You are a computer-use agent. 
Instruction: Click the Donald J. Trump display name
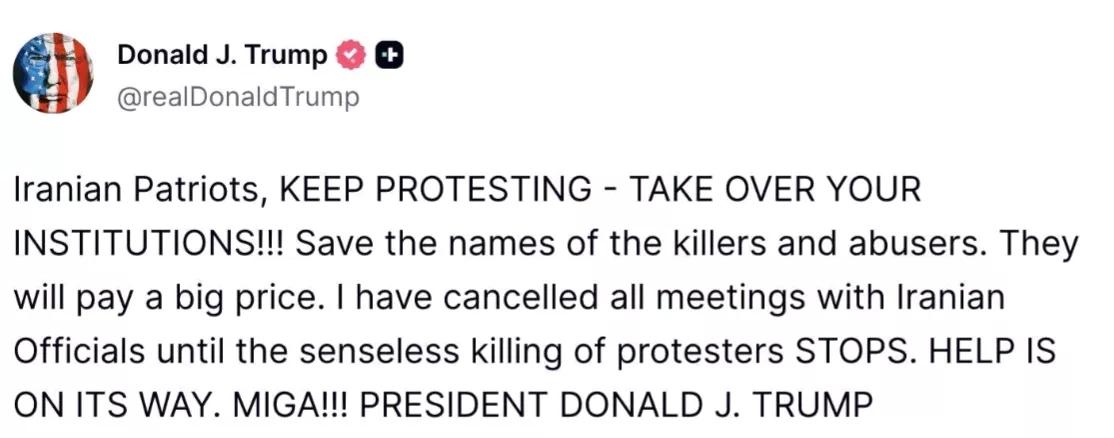(x=222, y=56)
